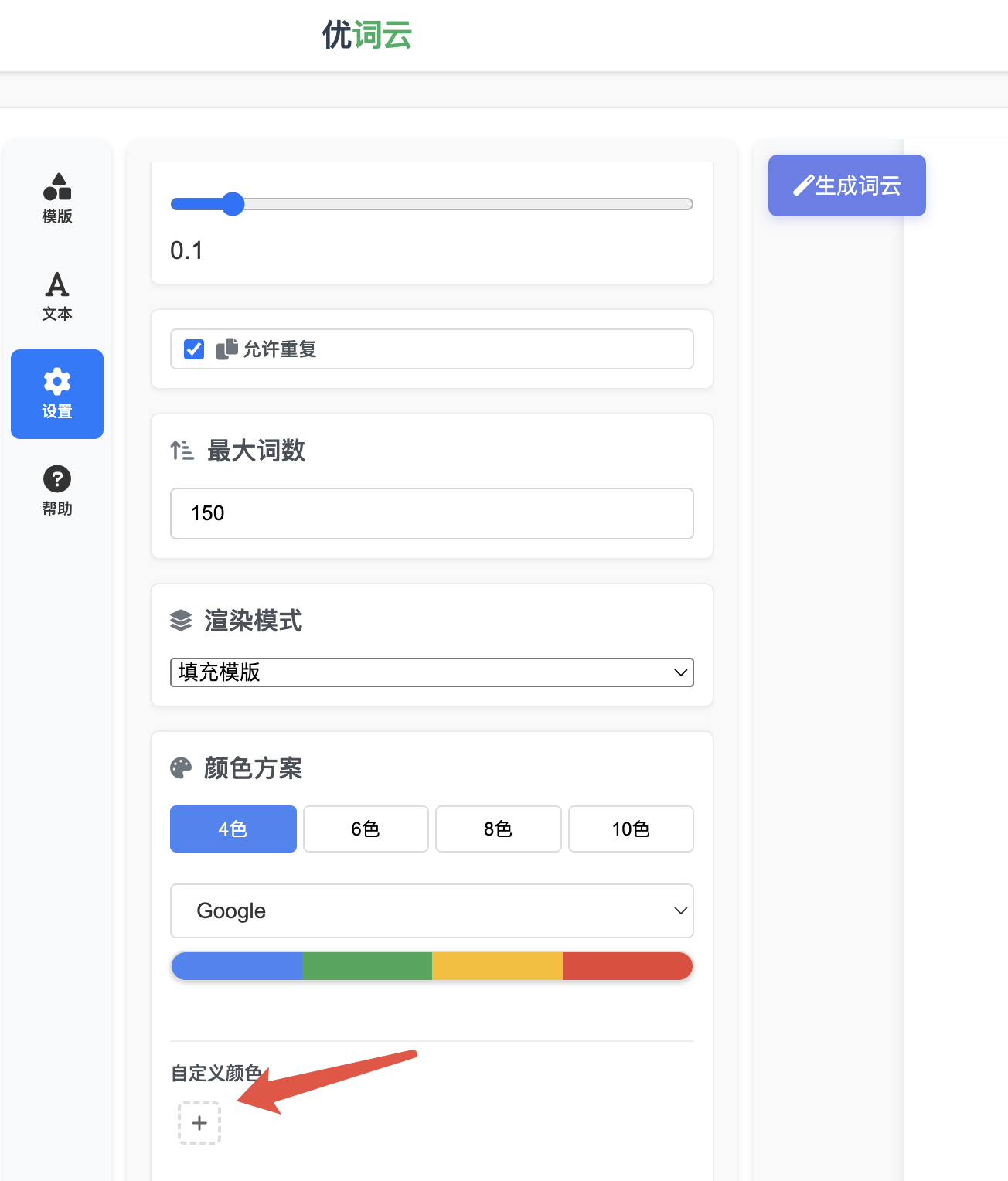The image size is (1008, 1181).
Task: Click the layers icon next to 渲染模式
Action: pos(181,621)
